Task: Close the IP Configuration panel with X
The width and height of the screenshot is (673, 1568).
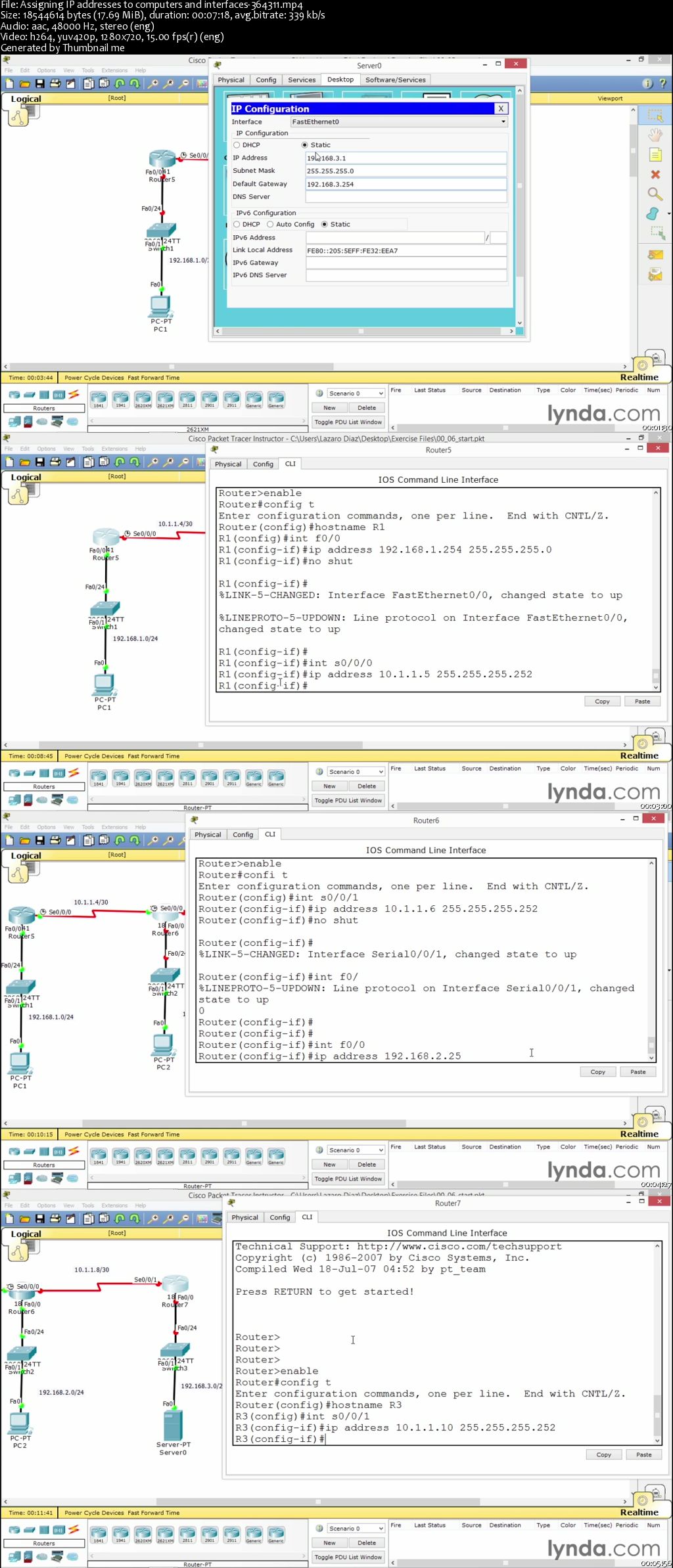Action: tap(501, 109)
